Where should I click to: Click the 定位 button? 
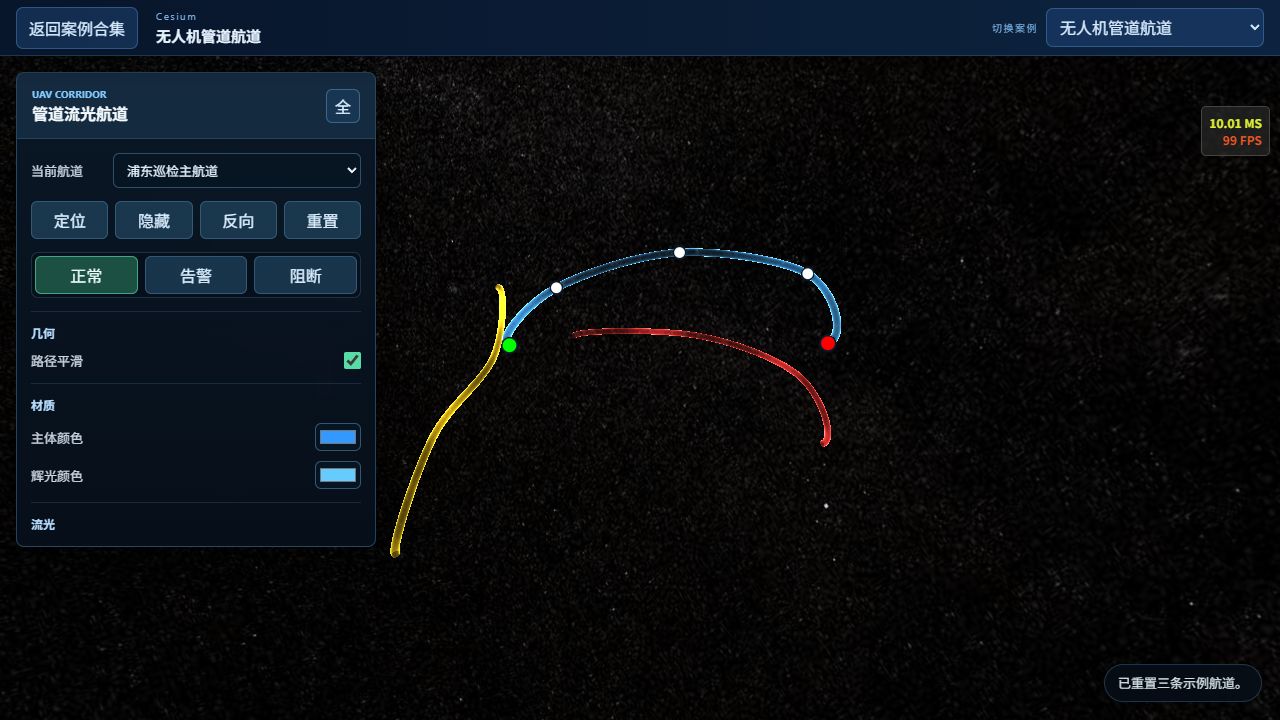coord(69,220)
